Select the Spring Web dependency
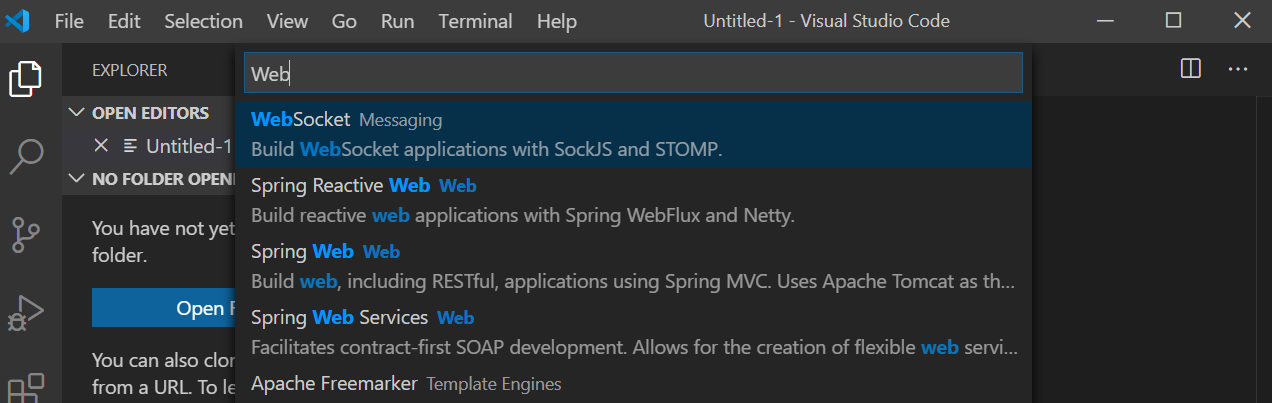 [x=634, y=267]
